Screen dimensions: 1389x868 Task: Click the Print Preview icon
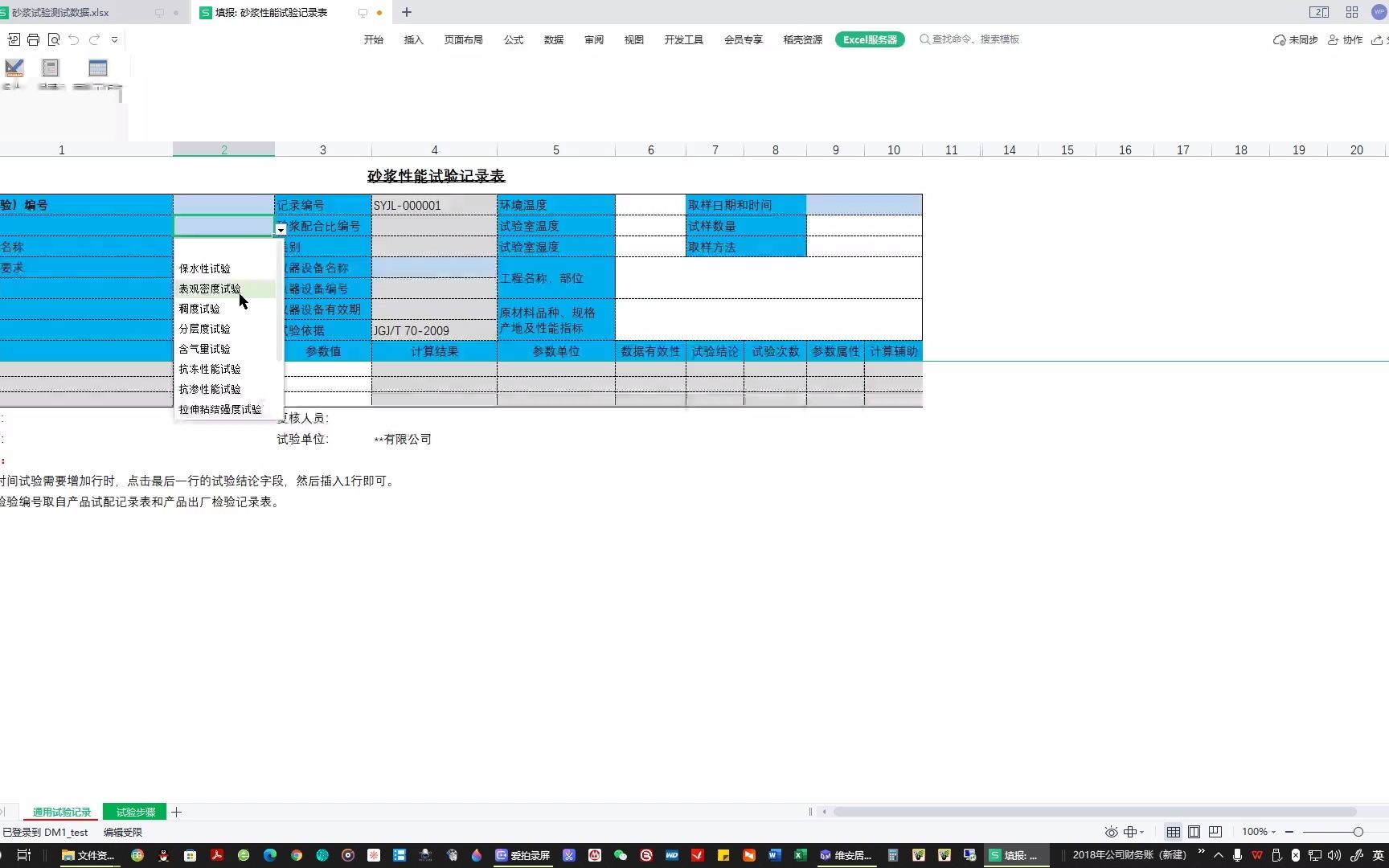tap(54, 39)
